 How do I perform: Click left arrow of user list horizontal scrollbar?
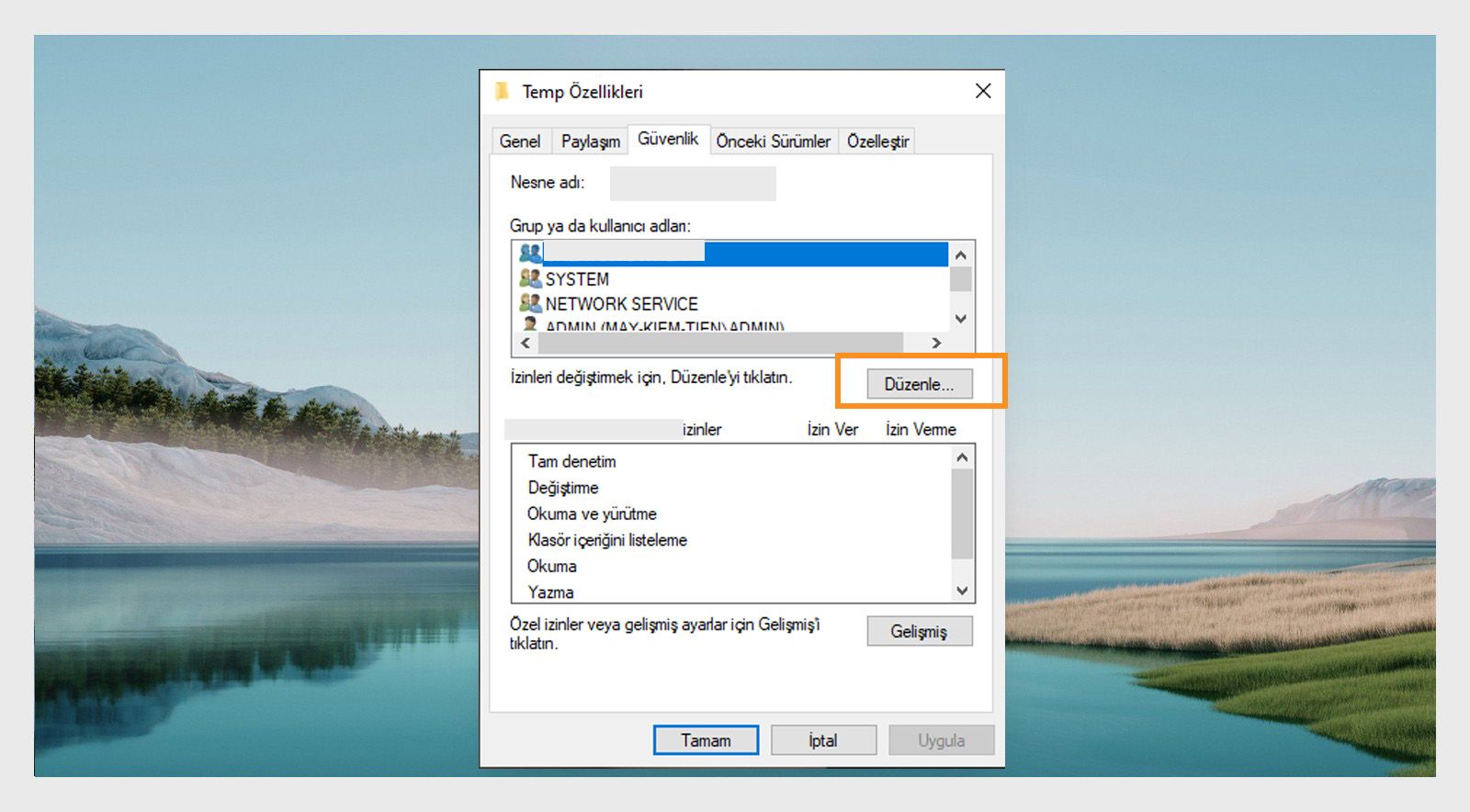(526, 343)
